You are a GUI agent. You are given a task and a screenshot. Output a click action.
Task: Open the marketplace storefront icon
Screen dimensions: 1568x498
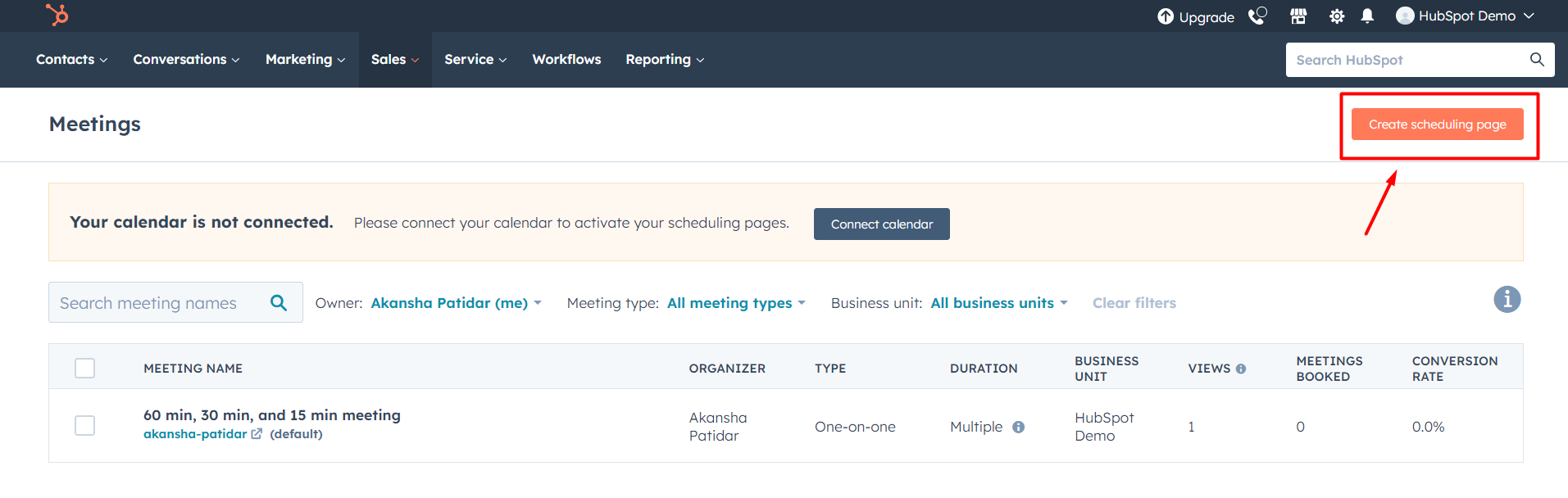pyautogui.click(x=1298, y=16)
